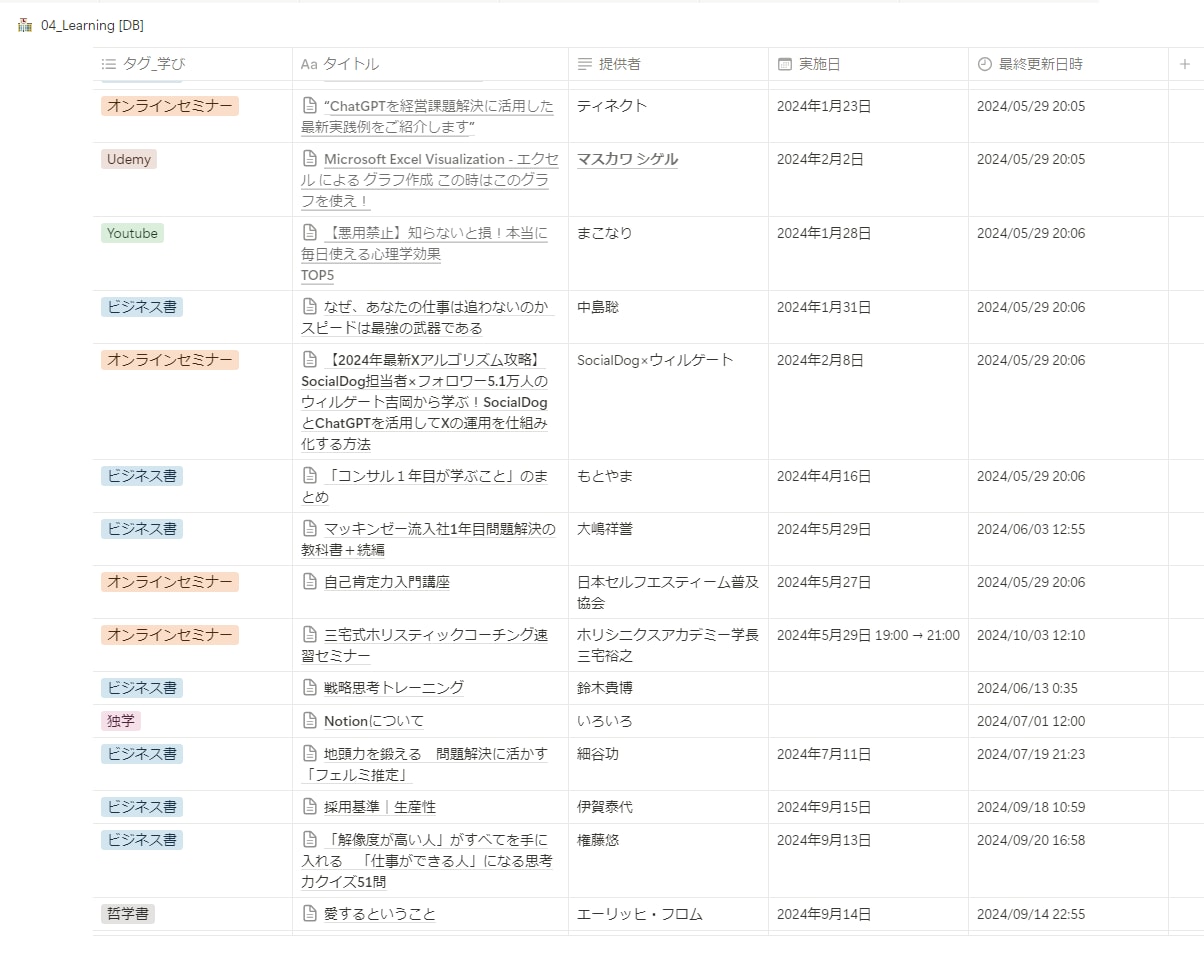Image resolution: width=1204 pixels, height=954 pixels.
Task: Click page icon beside ChatGPTを経営課題解決 title
Action: [x=310, y=106]
